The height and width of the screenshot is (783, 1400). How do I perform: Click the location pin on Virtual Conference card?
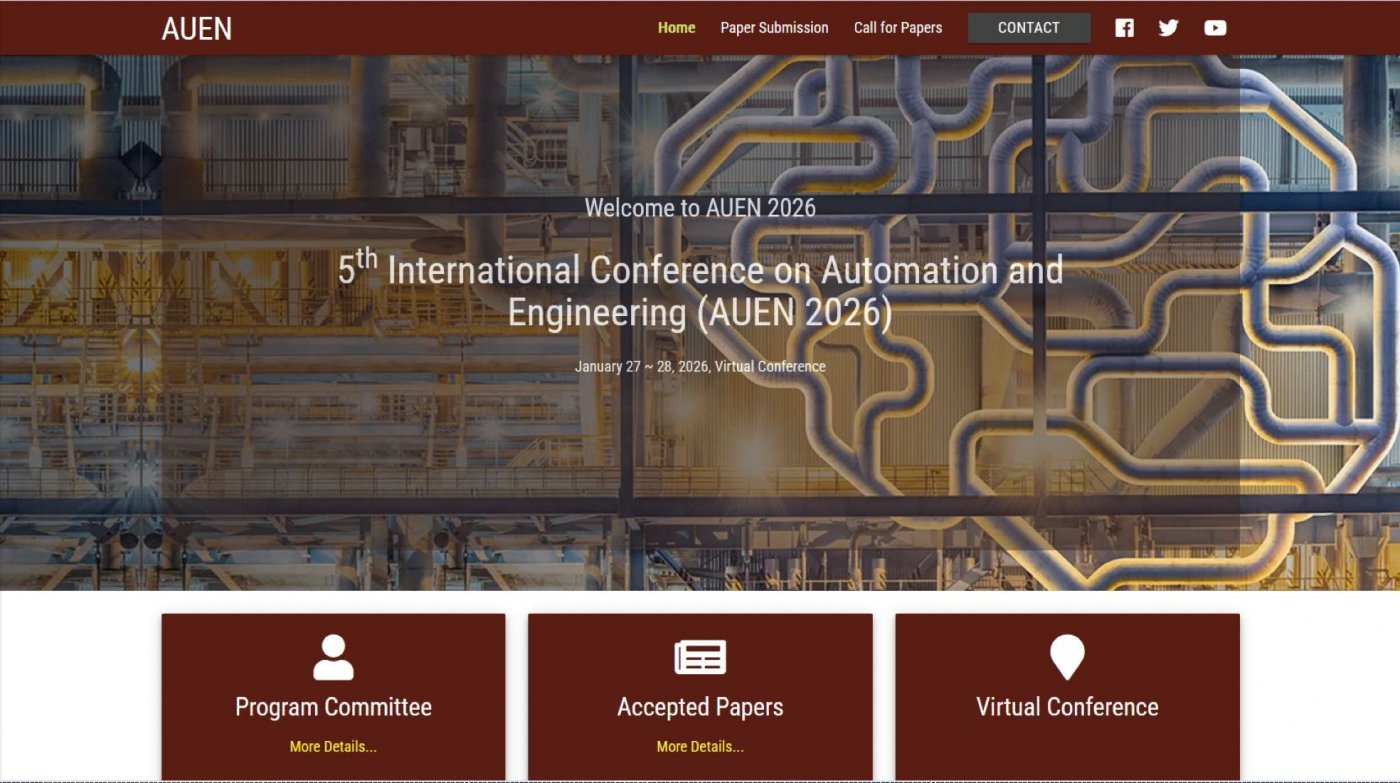(1068, 655)
